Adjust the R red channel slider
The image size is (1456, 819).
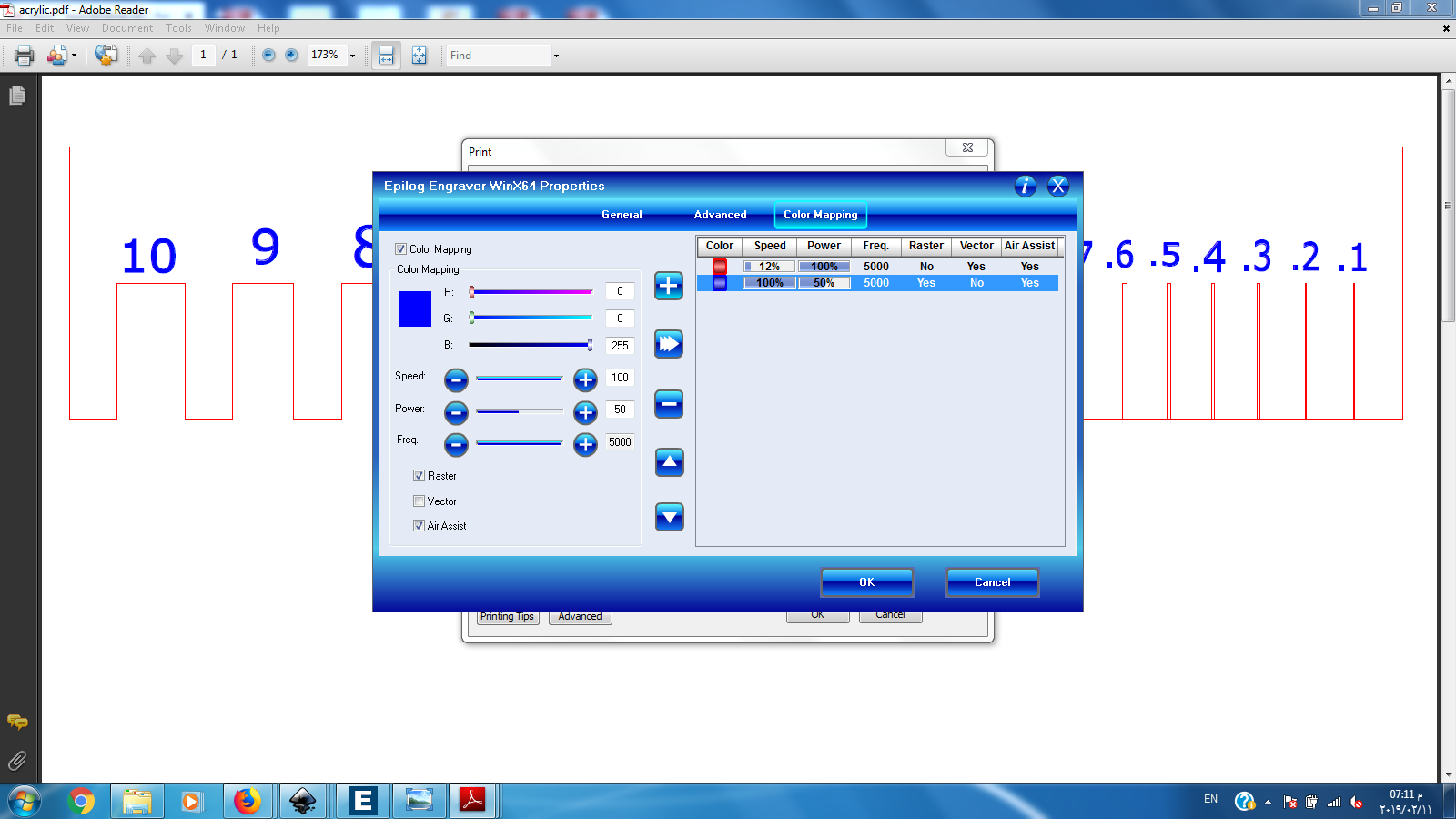(x=531, y=292)
